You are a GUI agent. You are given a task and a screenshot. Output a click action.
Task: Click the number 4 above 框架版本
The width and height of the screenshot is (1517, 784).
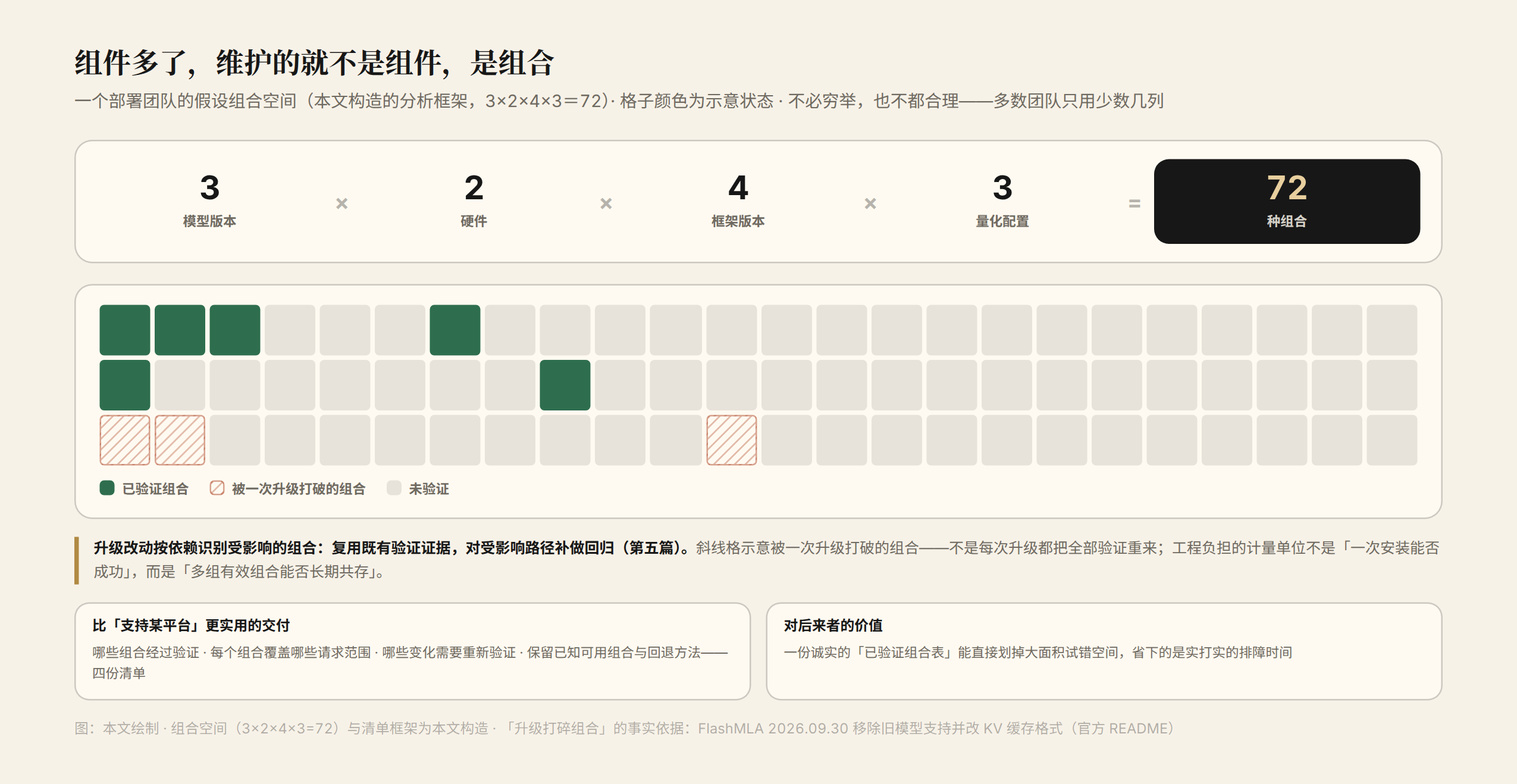(x=738, y=187)
